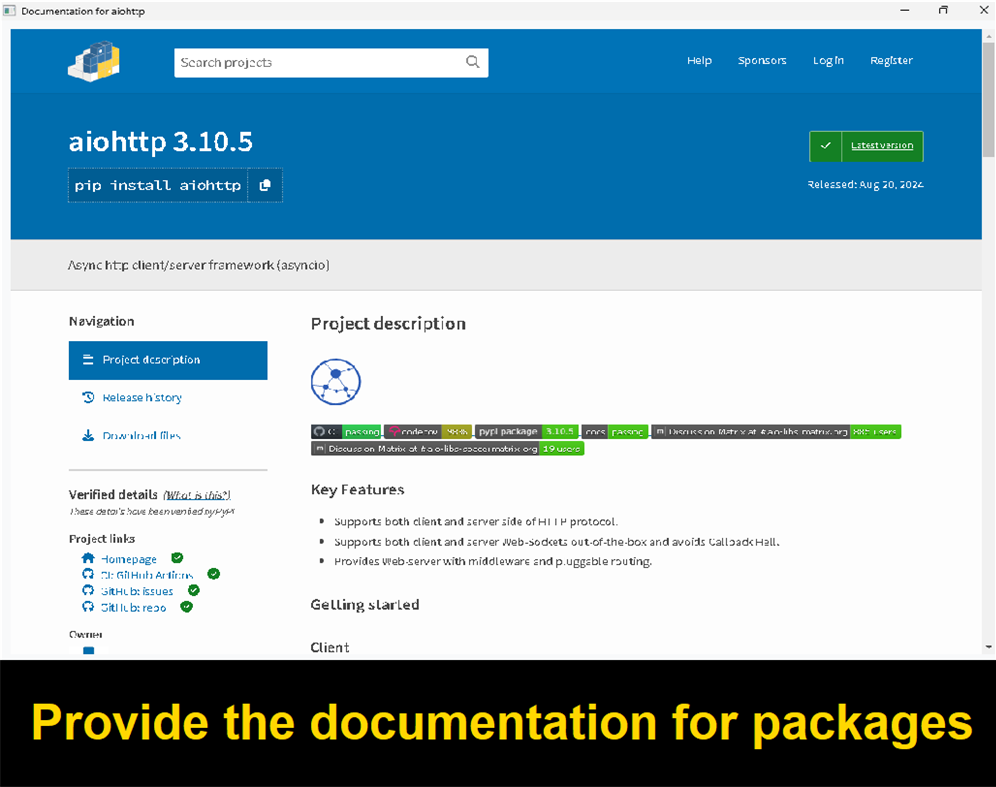The height and width of the screenshot is (787, 996).
Task: Click the Sponsors menu item
Action: [762, 60]
